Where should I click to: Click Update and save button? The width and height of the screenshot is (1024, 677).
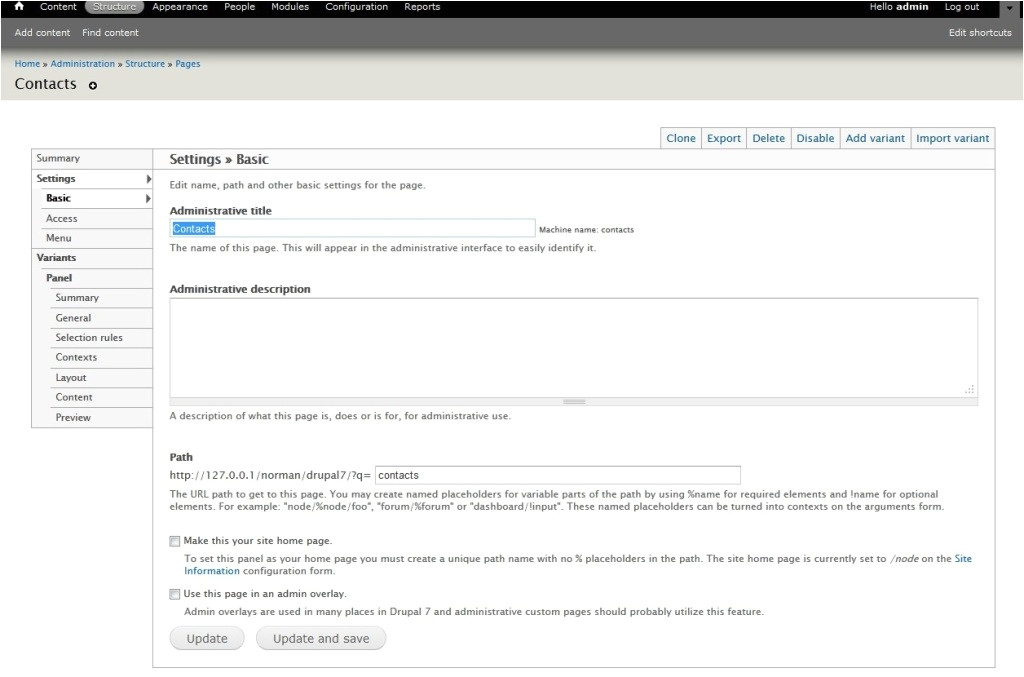point(321,638)
